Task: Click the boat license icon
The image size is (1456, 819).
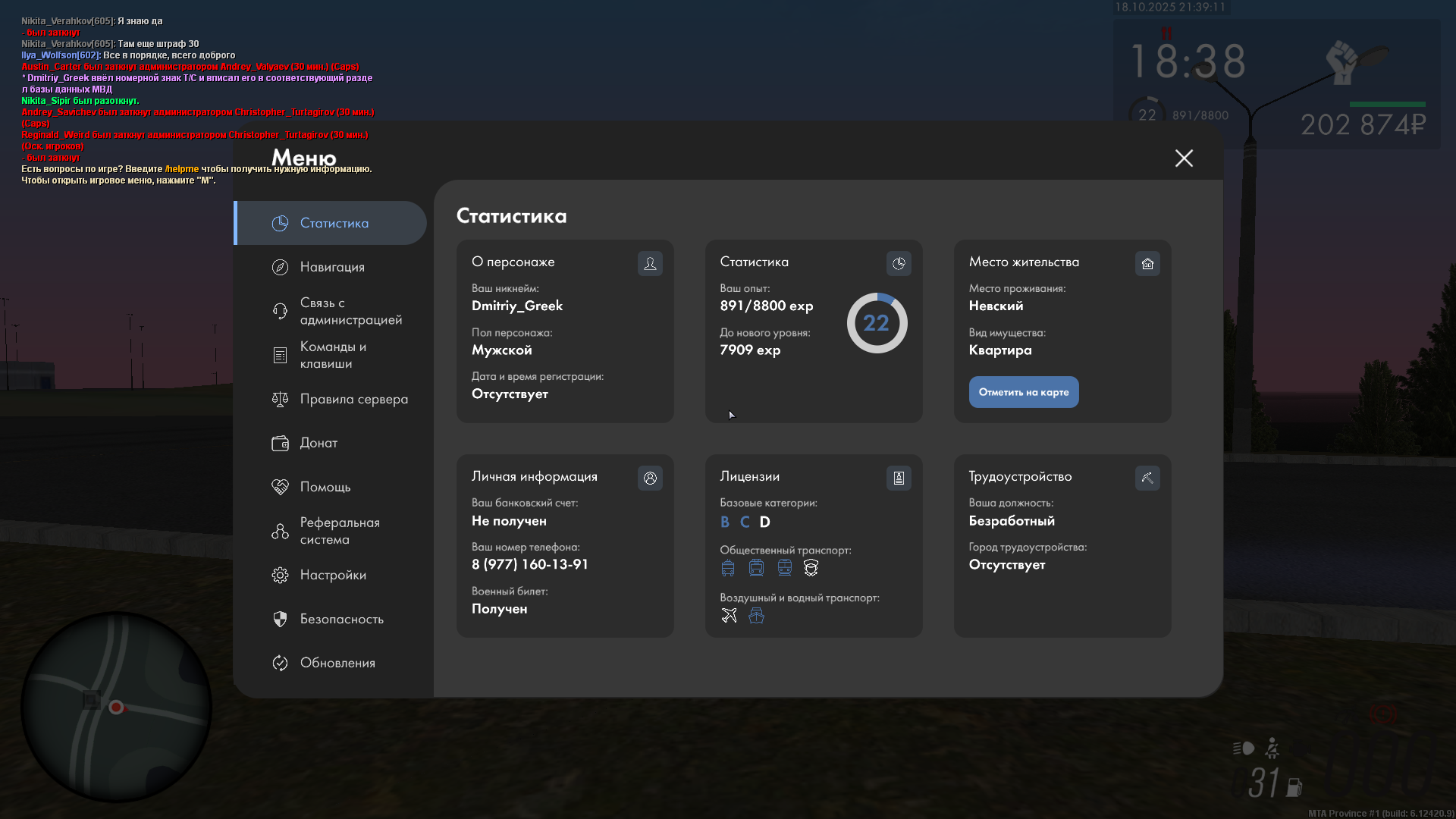Action: (756, 615)
